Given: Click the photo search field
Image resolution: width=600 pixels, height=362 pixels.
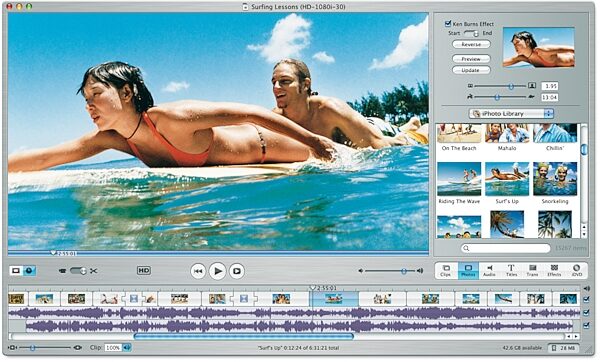Looking at the screenshot, I should pos(505,248).
